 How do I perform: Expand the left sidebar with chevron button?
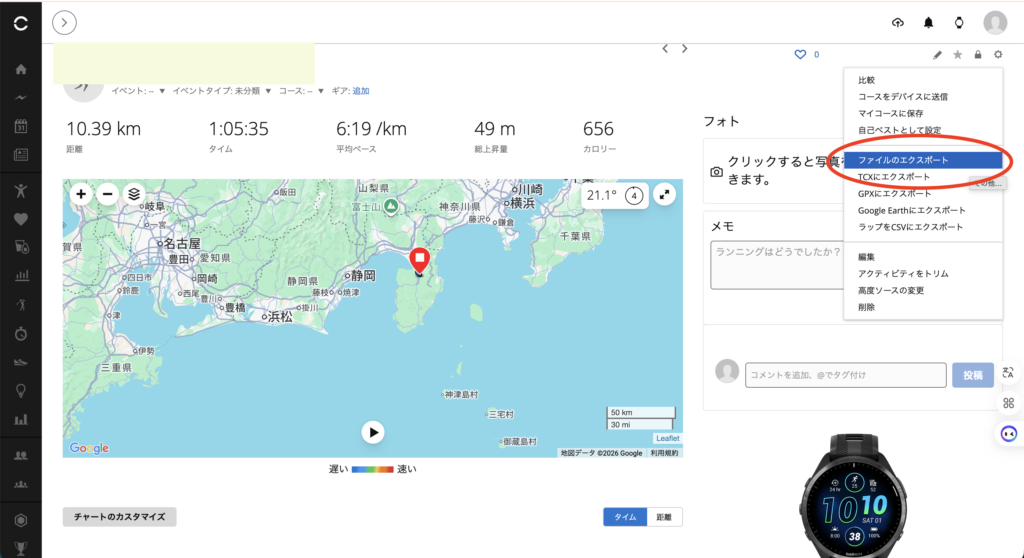click(64, 23)
